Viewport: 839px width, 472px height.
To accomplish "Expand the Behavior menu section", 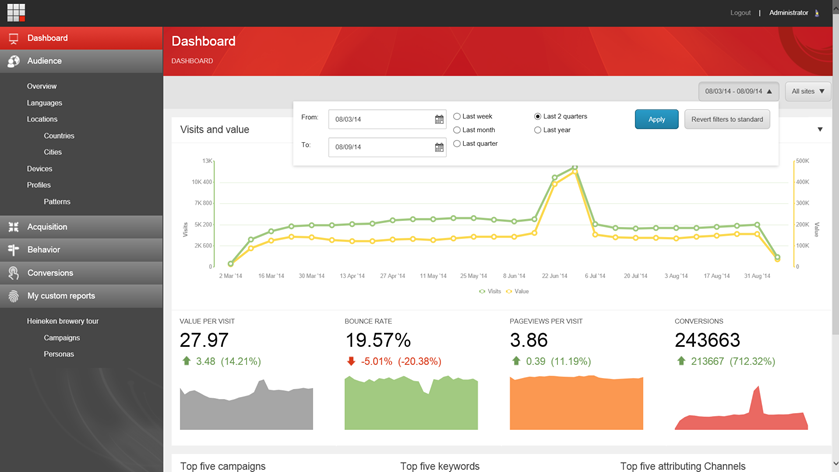I will click(x=81, y=250).
